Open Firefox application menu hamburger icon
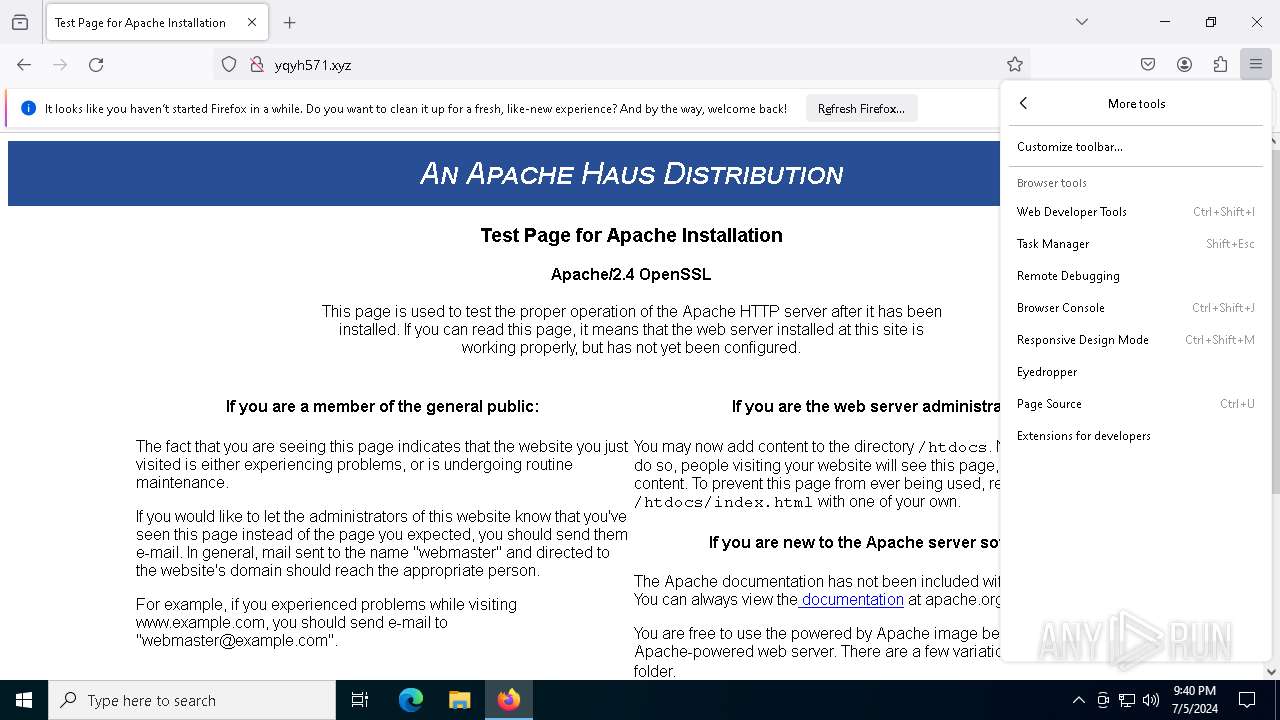 pyautogui.click(x=1256, y=64)
